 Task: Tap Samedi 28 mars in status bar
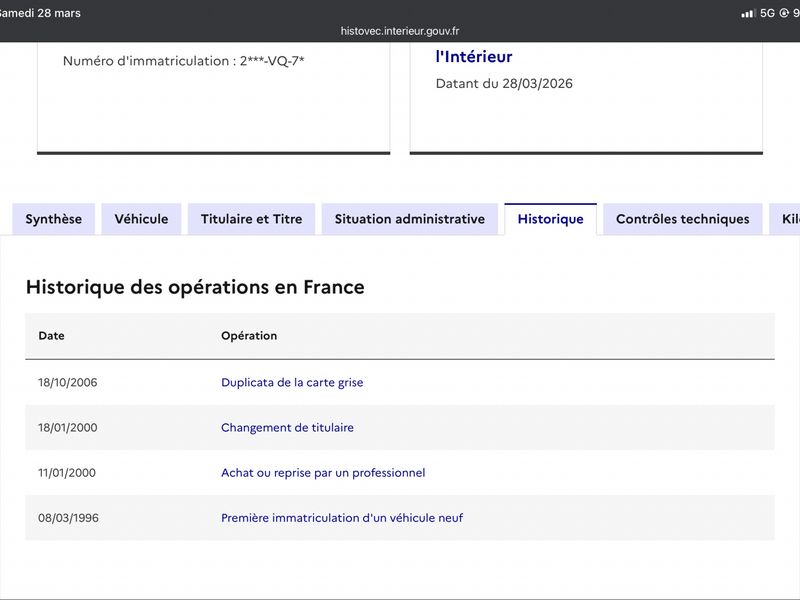pos(40,13)
